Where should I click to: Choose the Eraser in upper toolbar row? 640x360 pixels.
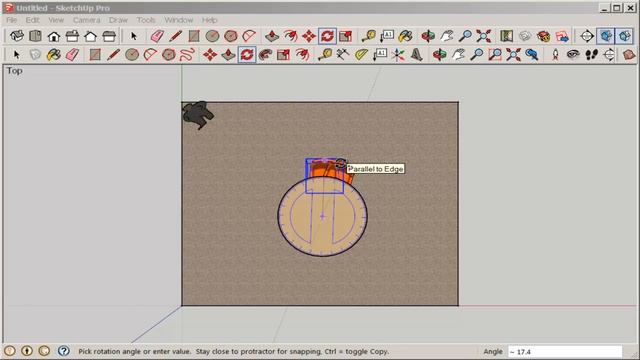click(157, 36)
